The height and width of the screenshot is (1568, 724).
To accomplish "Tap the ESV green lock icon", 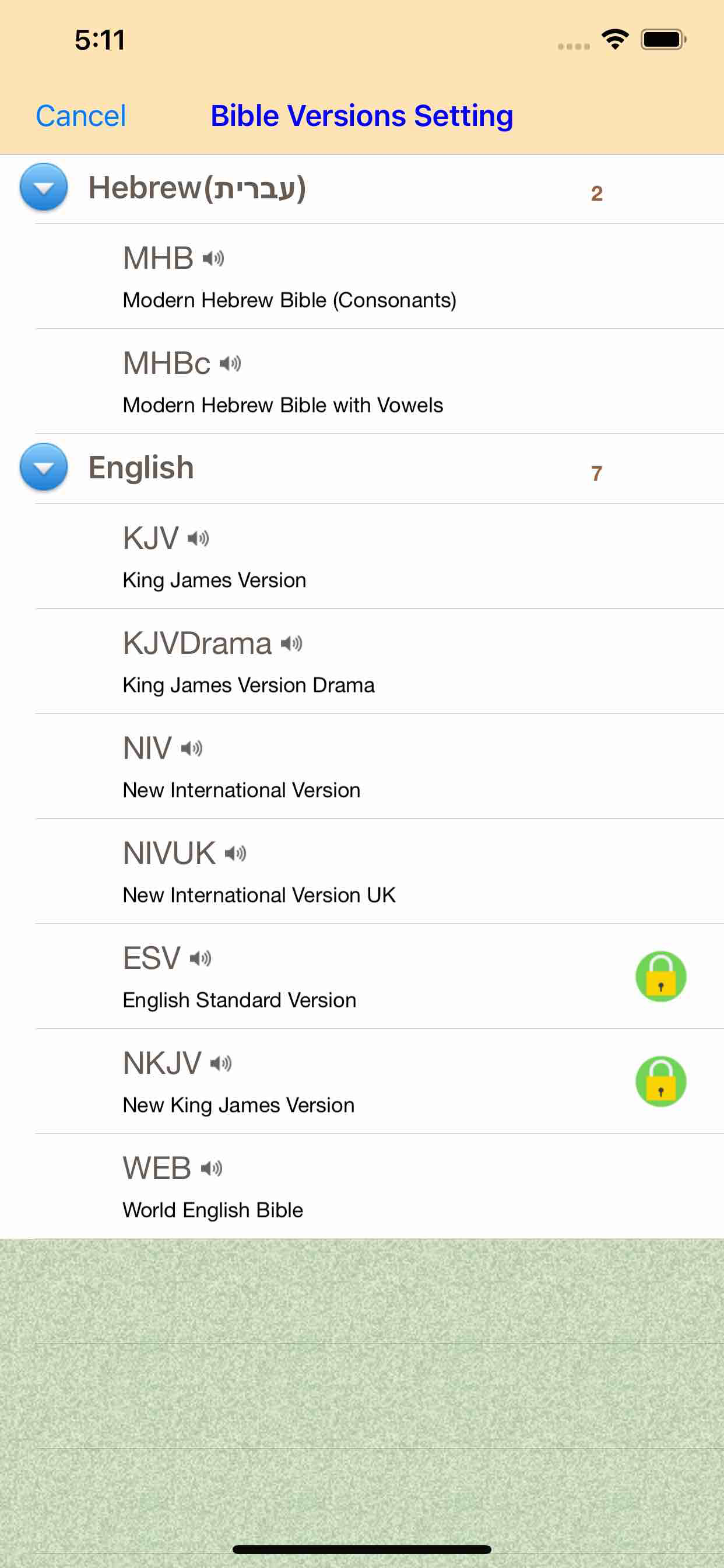I will coord(660,977).
